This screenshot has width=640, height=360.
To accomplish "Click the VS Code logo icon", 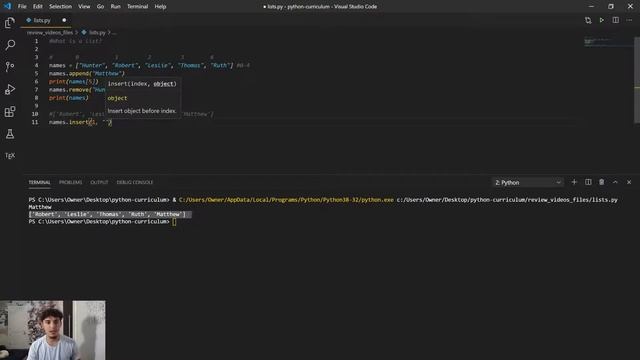I will [x=7, y=6].
